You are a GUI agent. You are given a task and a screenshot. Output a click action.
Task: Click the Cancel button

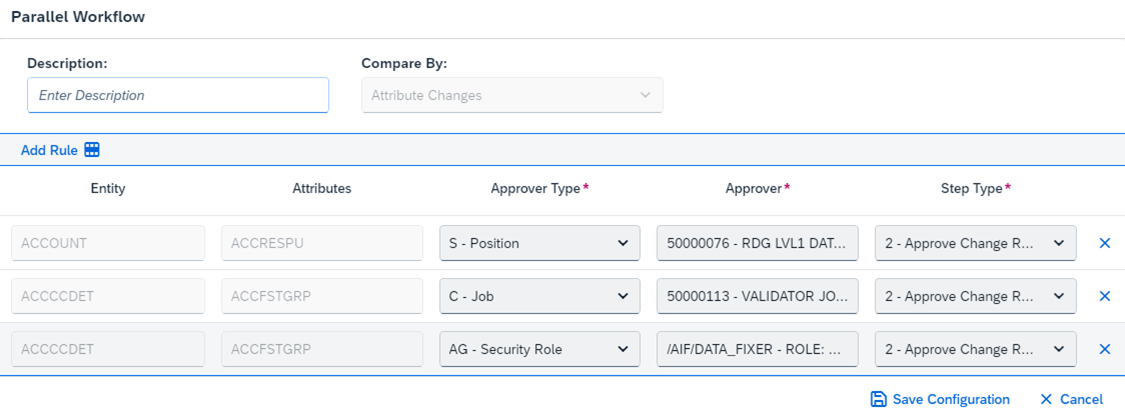[x=1071, y=399]
